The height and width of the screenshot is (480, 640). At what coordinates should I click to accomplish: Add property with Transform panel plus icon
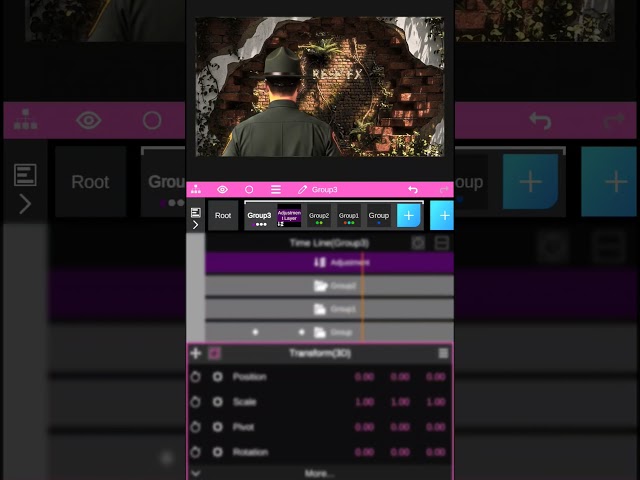(x=196, y=353)
